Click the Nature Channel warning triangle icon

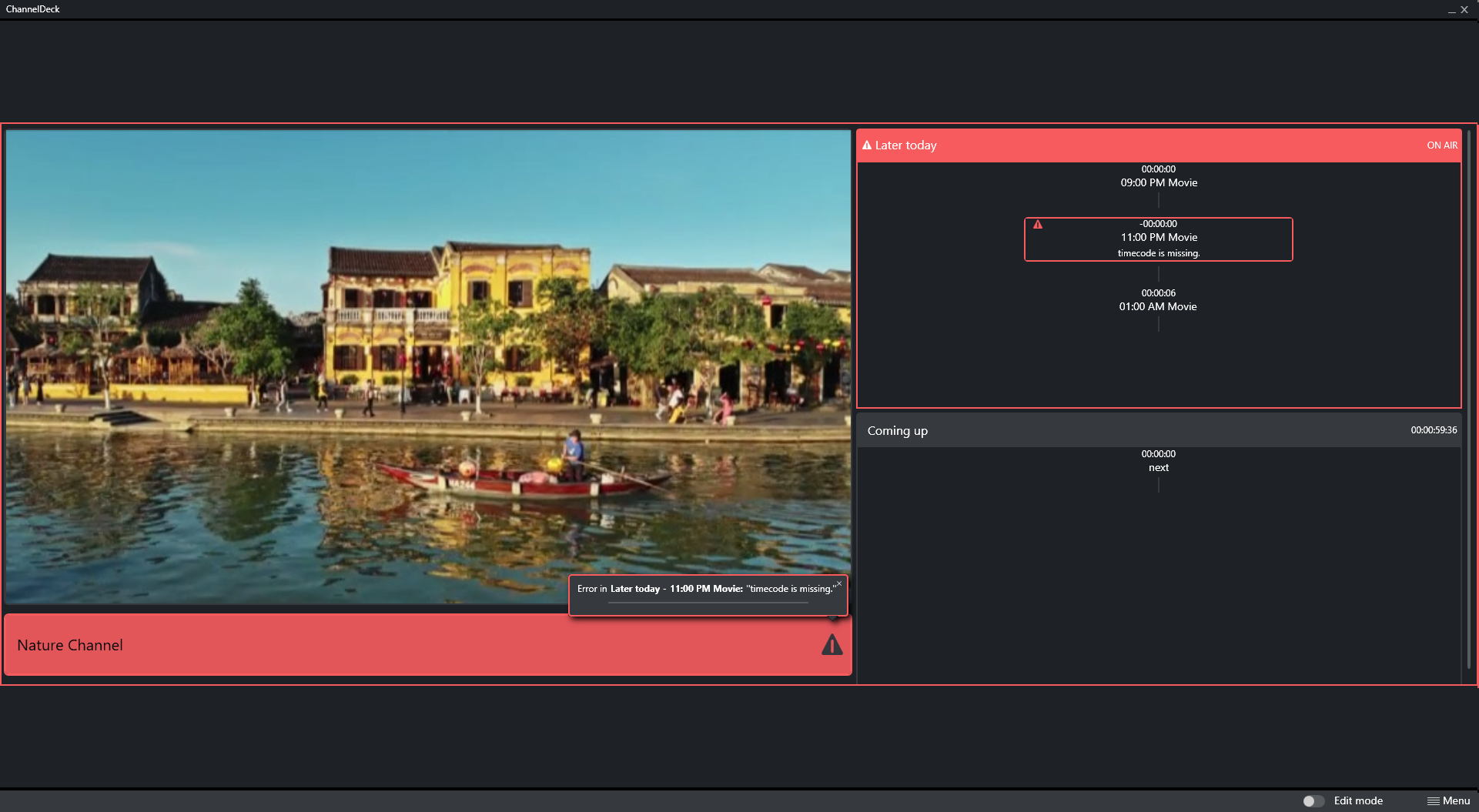pos(832,645)
